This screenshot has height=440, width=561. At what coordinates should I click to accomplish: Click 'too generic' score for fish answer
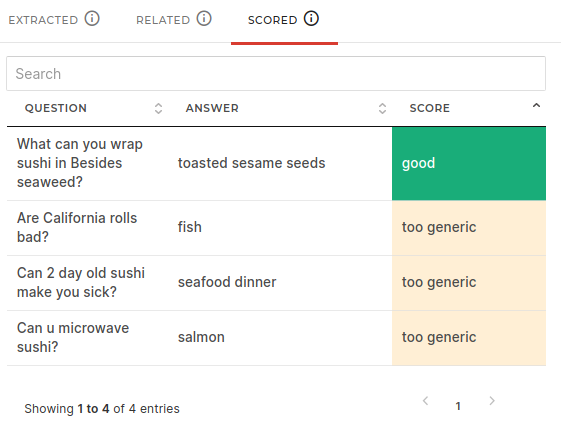coord(469,228)
